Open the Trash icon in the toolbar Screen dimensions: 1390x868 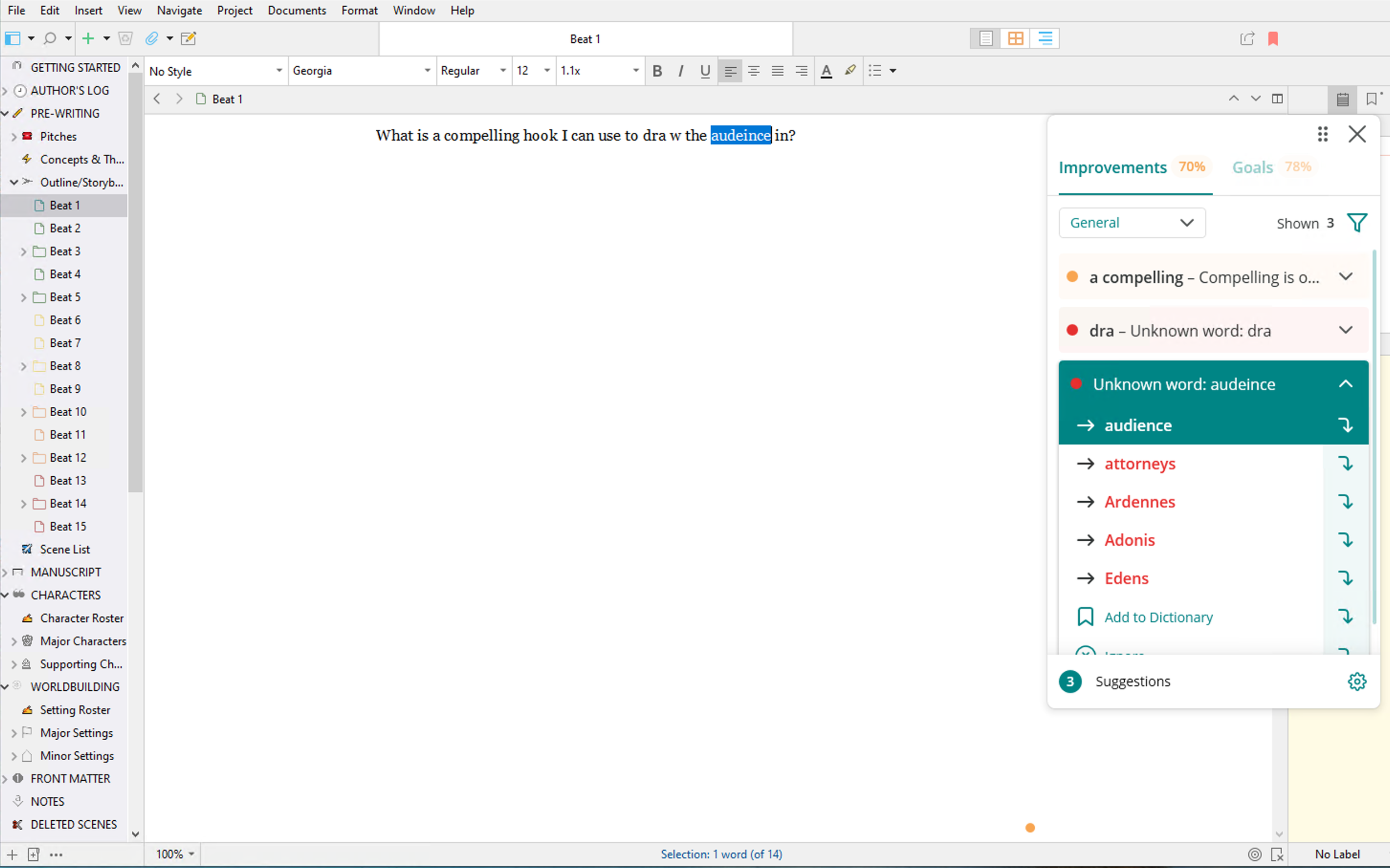click(x=125, y=38)
